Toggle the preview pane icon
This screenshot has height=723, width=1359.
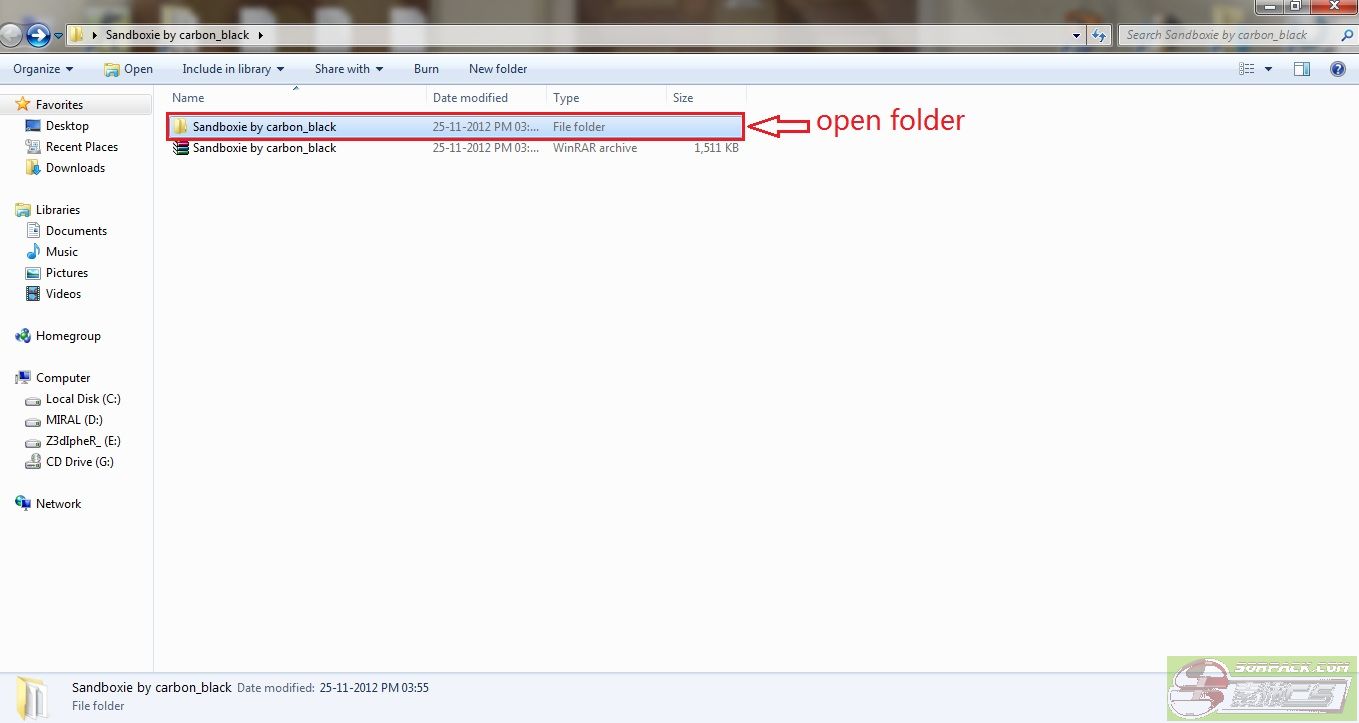pyautogui.click(x=1301, y=69)
